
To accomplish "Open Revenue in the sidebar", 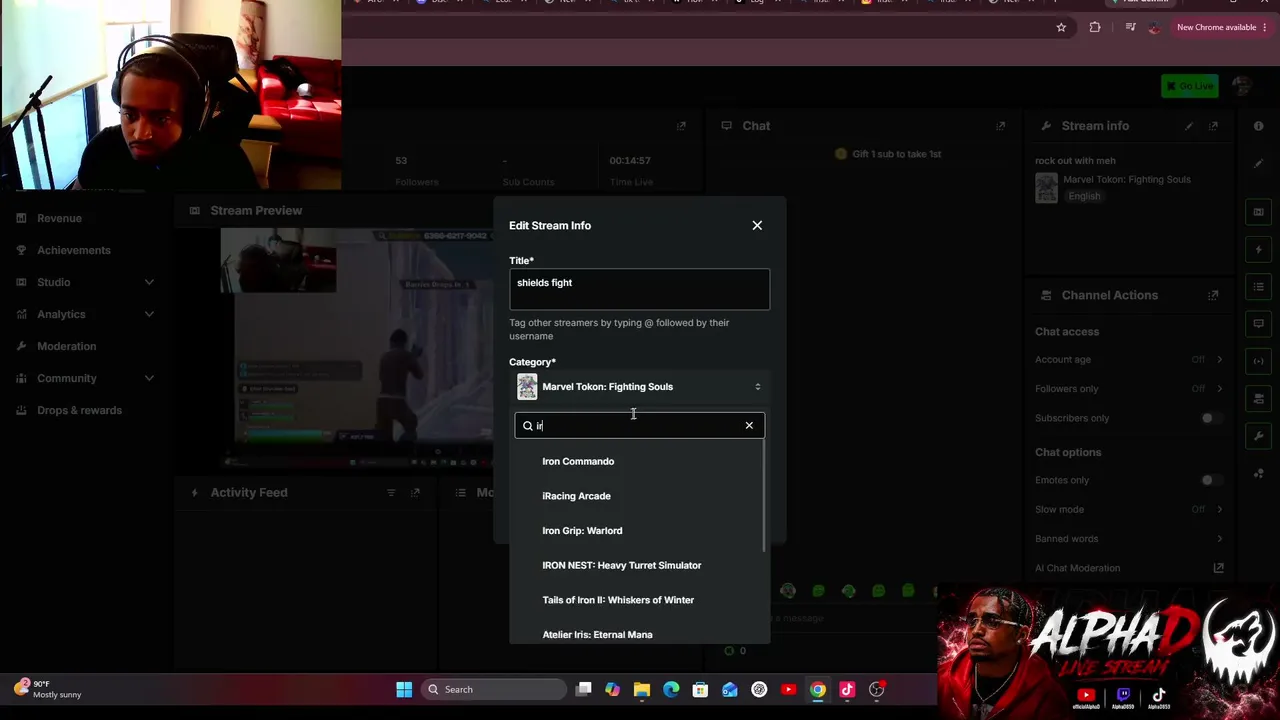I will pos(59,218).
